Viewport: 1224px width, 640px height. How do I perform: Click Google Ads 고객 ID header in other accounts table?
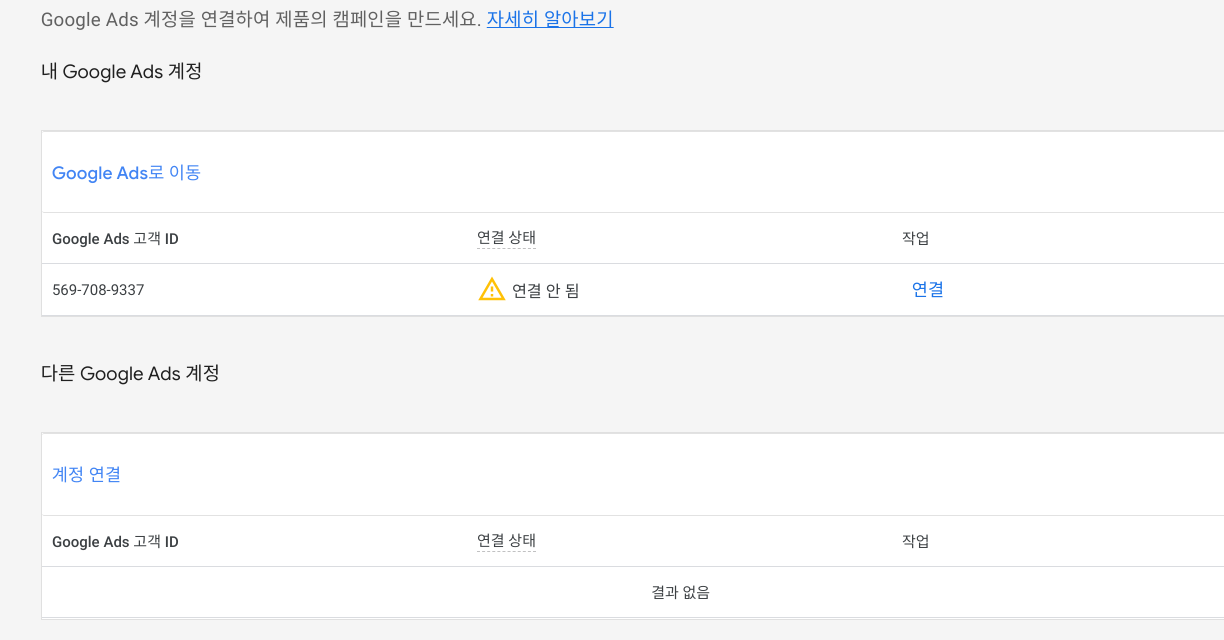115,542
